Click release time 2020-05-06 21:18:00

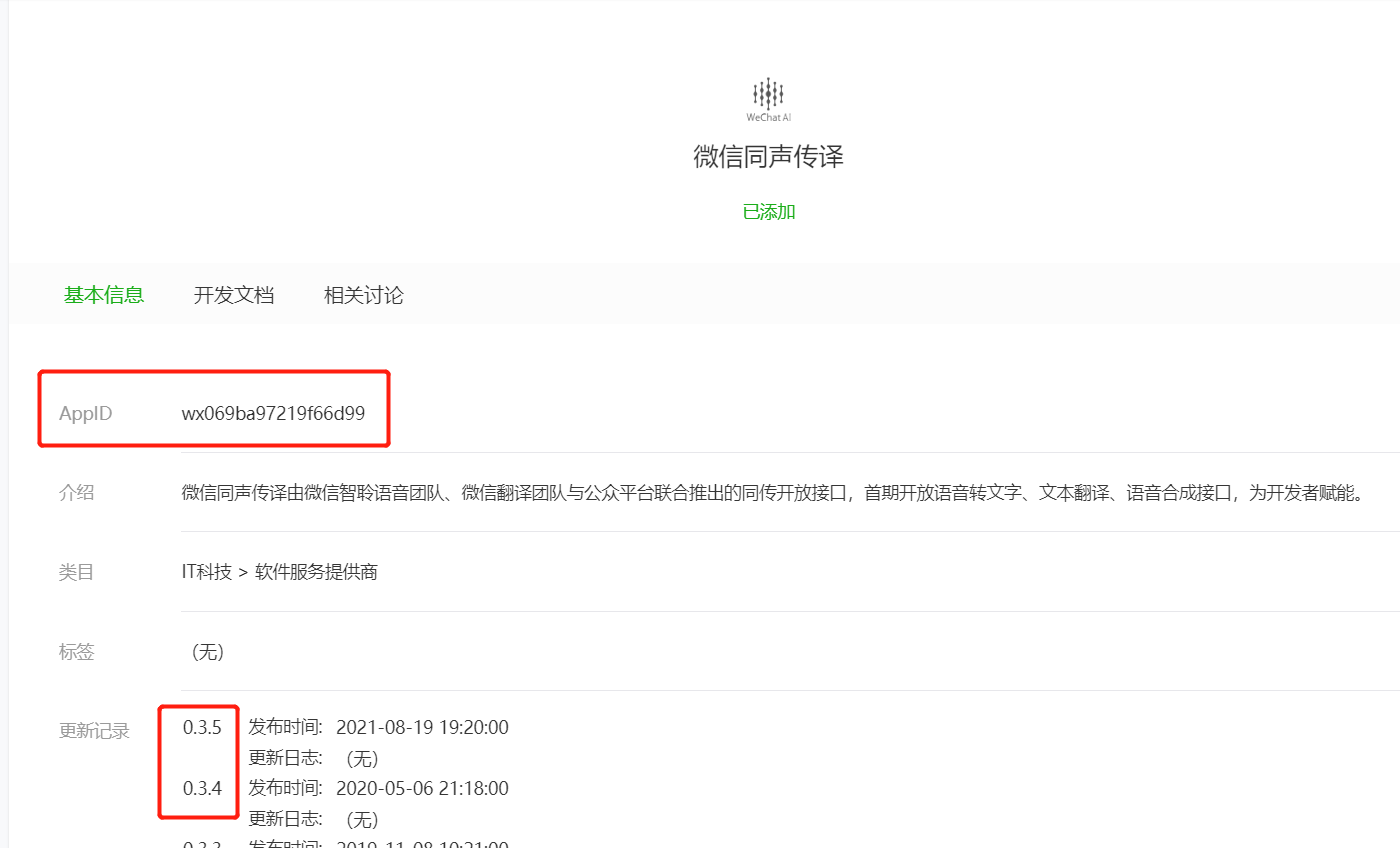tap(422, 788)
